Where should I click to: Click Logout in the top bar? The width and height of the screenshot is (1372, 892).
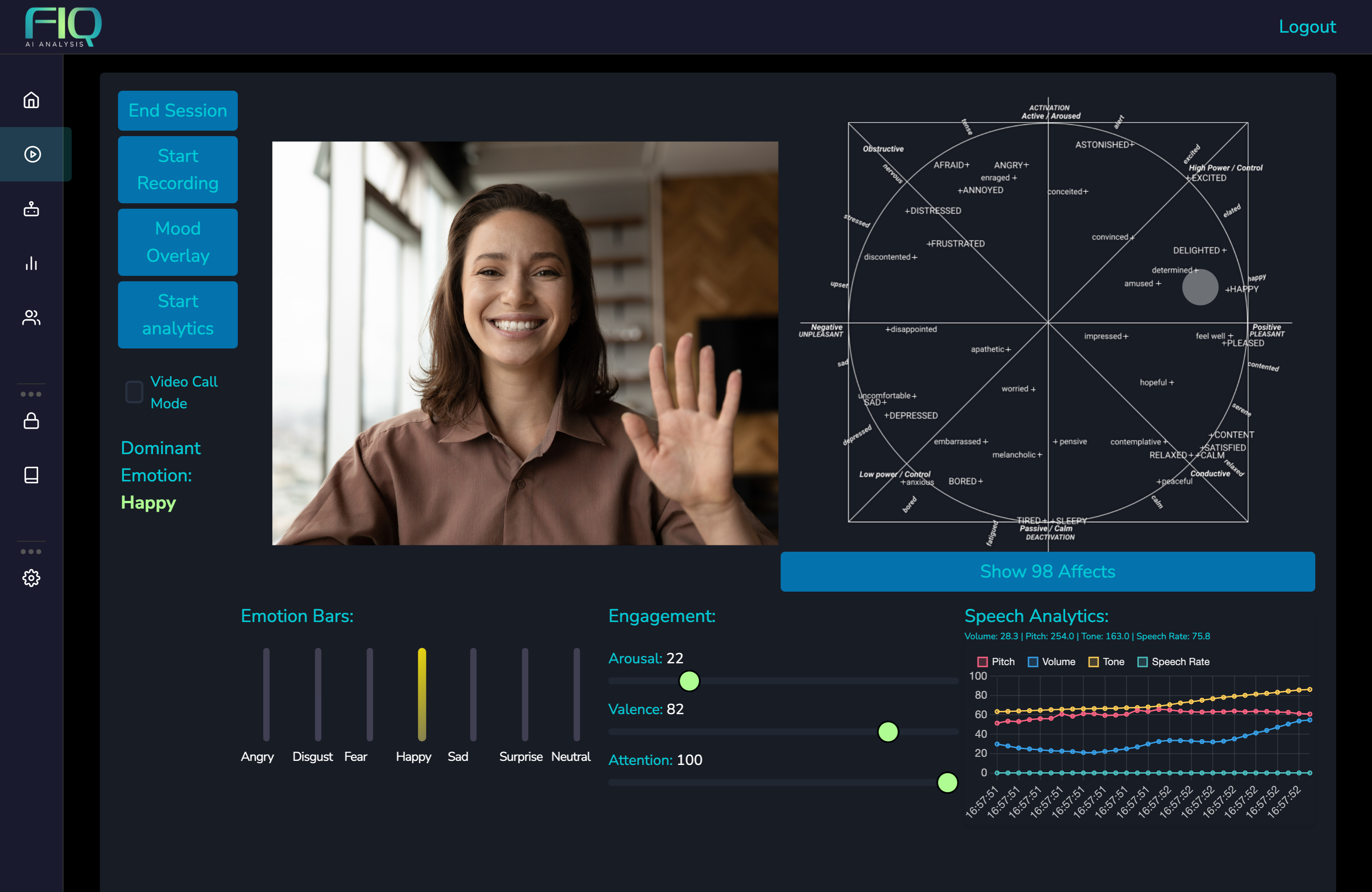(x=1307, y=26)
